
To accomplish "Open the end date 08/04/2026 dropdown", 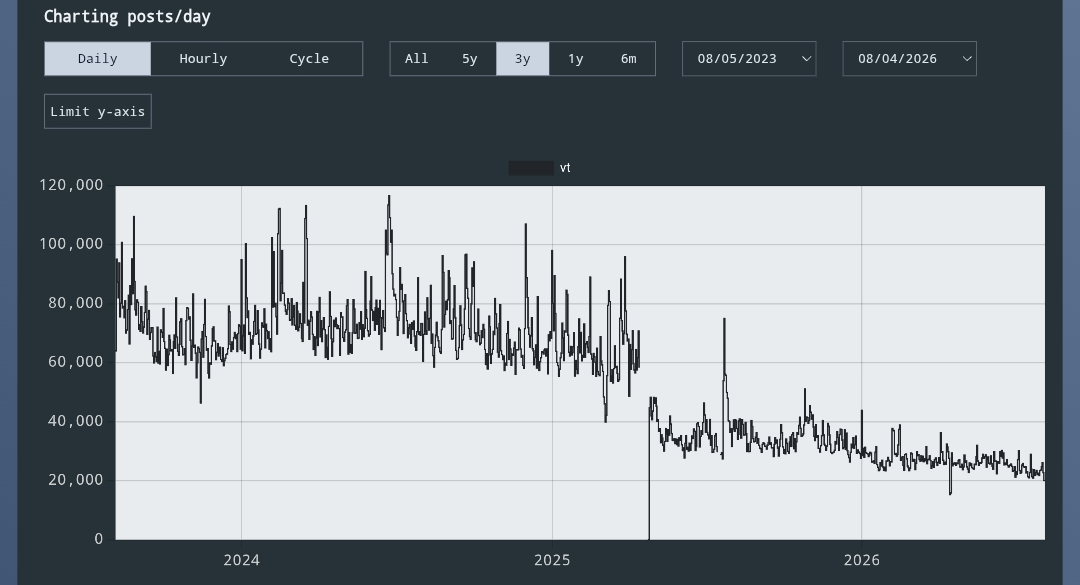I will coord(910,59).
